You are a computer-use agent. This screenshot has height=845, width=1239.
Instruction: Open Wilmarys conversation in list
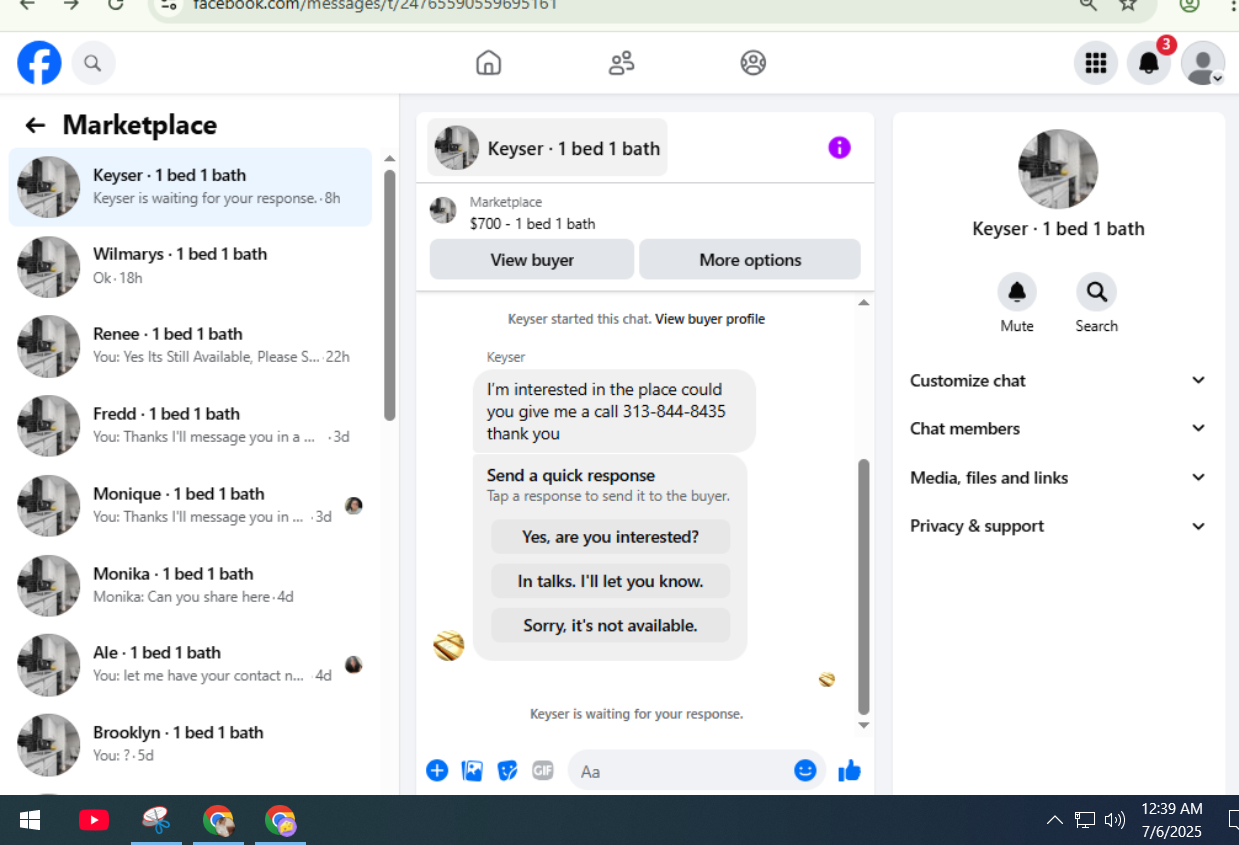[x=190, y=266]
